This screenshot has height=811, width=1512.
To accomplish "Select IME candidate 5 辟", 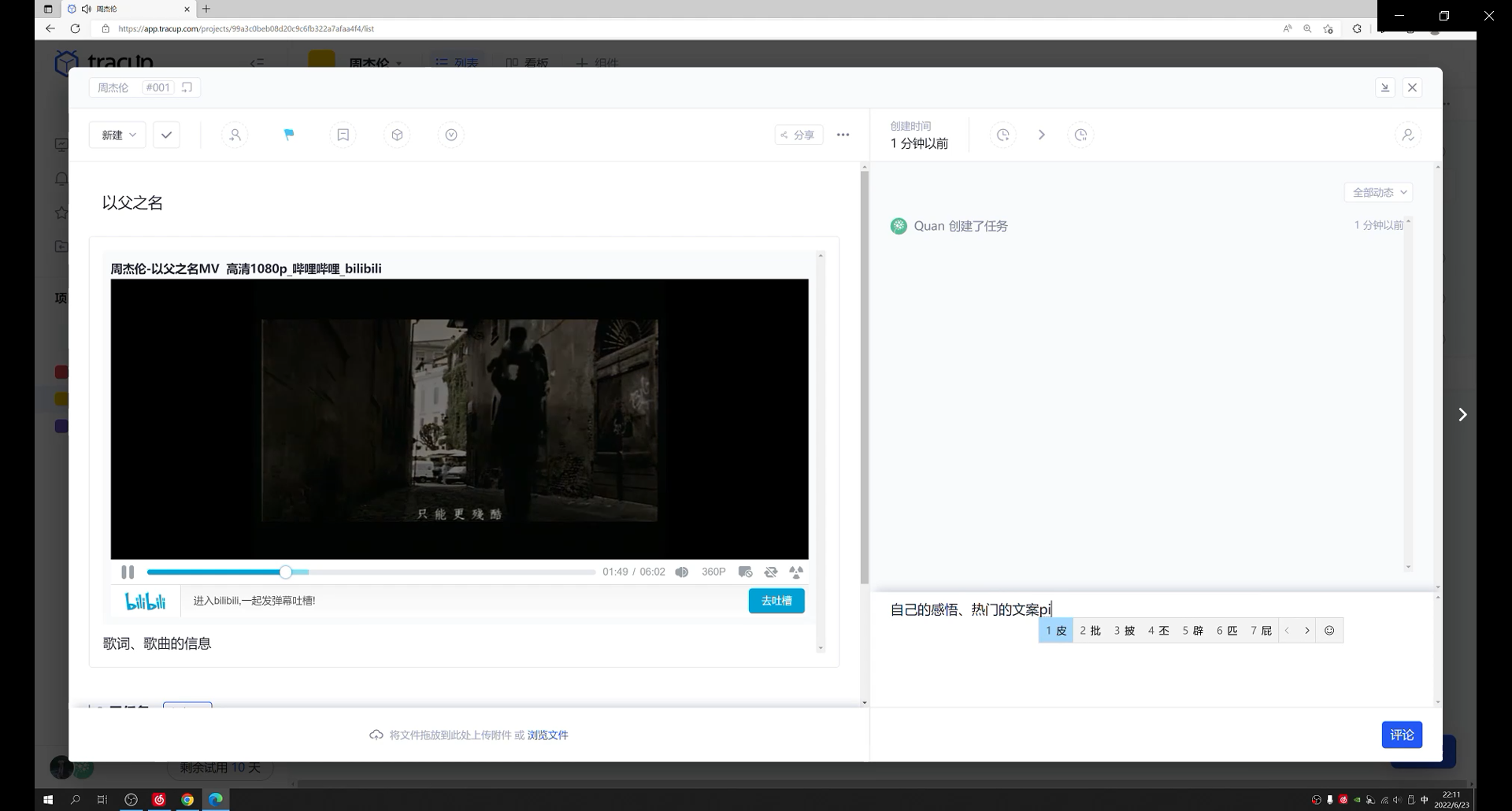I will click(1192, 631).
